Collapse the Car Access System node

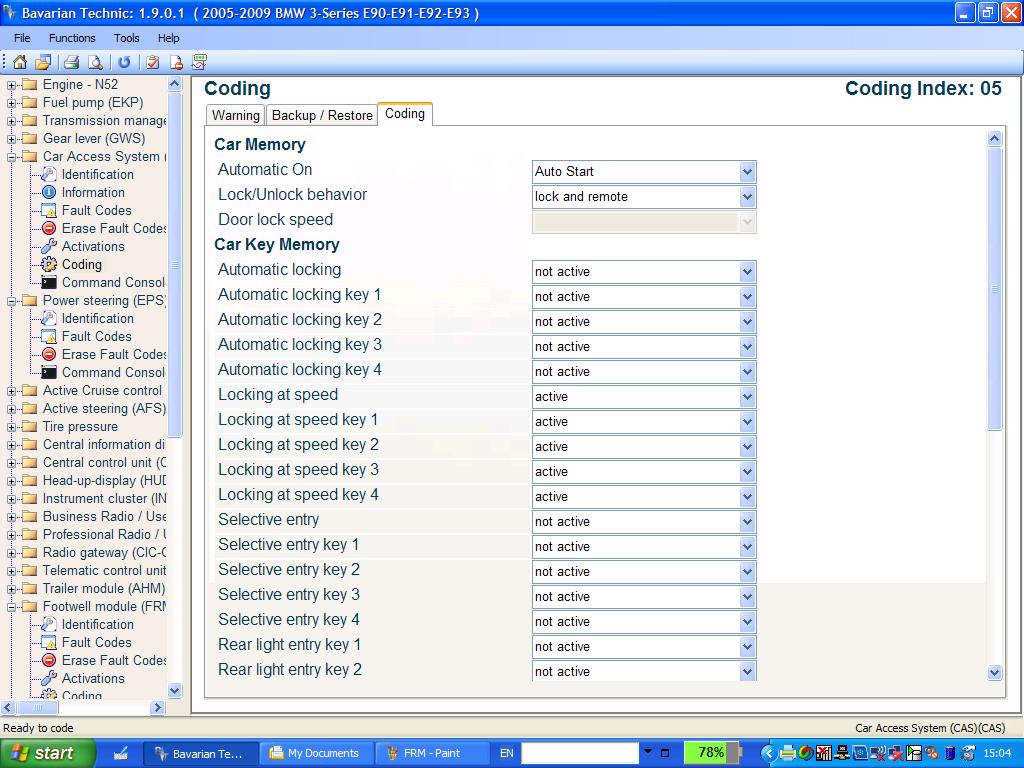11,157
